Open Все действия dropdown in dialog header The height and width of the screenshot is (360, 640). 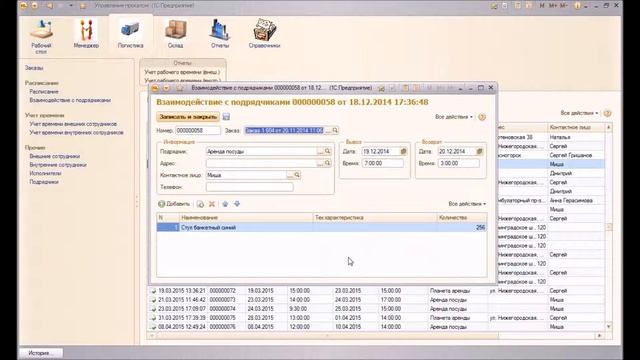(x=453, y=117)
